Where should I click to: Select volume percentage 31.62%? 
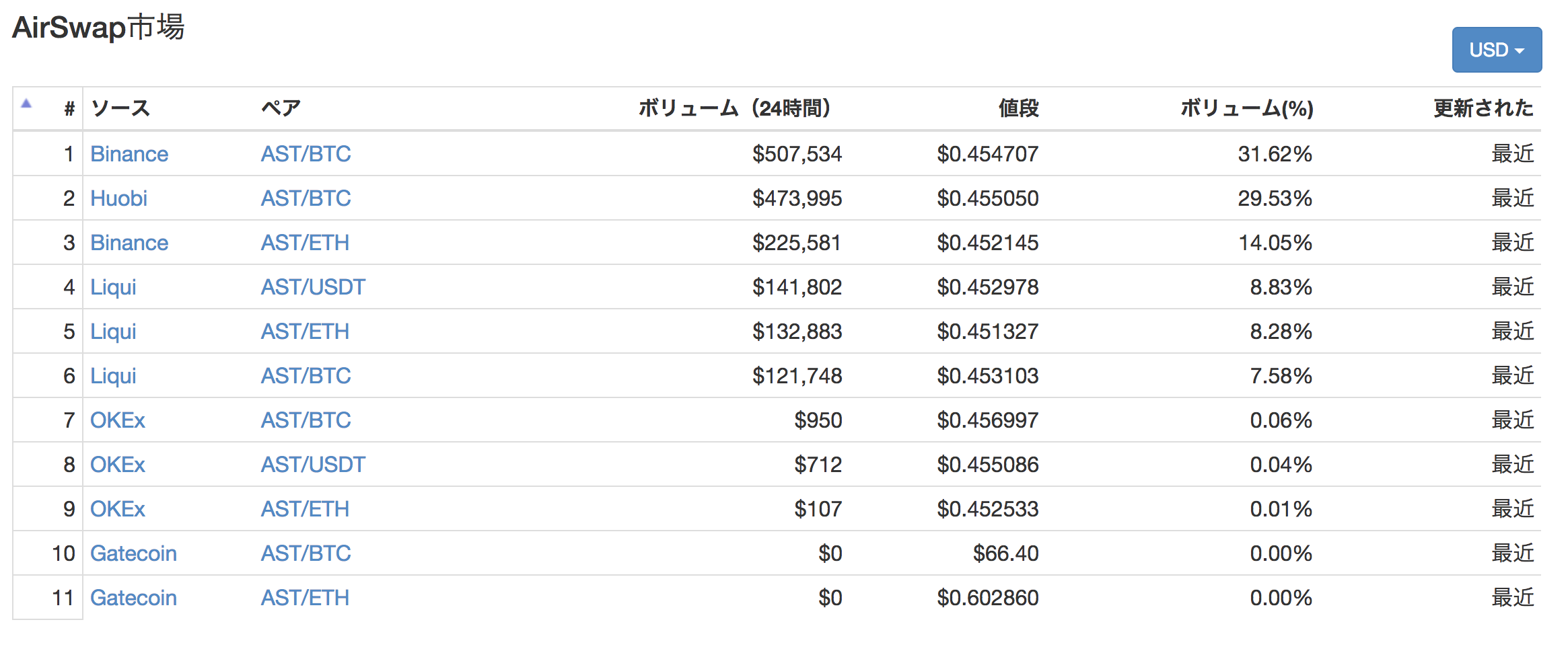[1275, 154]
